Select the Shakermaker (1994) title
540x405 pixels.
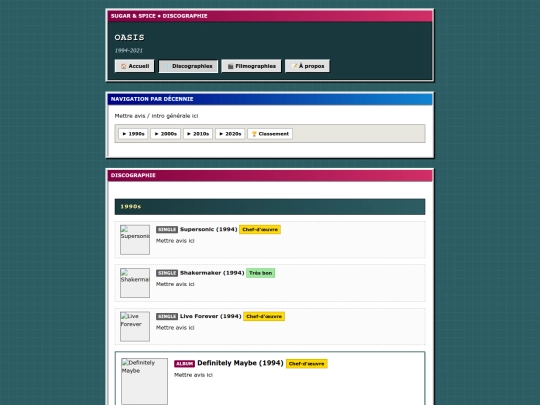click(x=212, y=273)
